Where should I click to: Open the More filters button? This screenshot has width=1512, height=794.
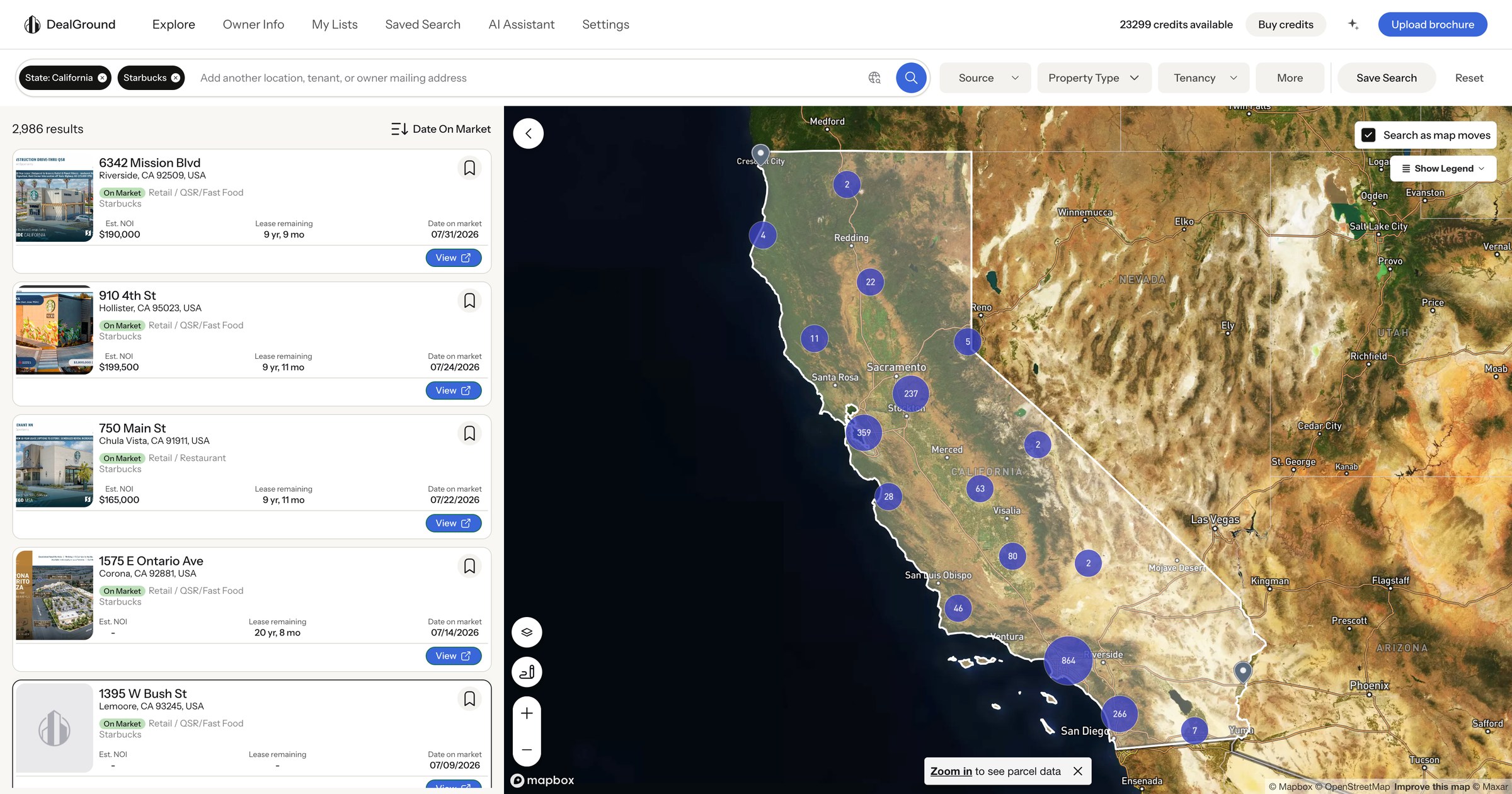coord(1290,78)
